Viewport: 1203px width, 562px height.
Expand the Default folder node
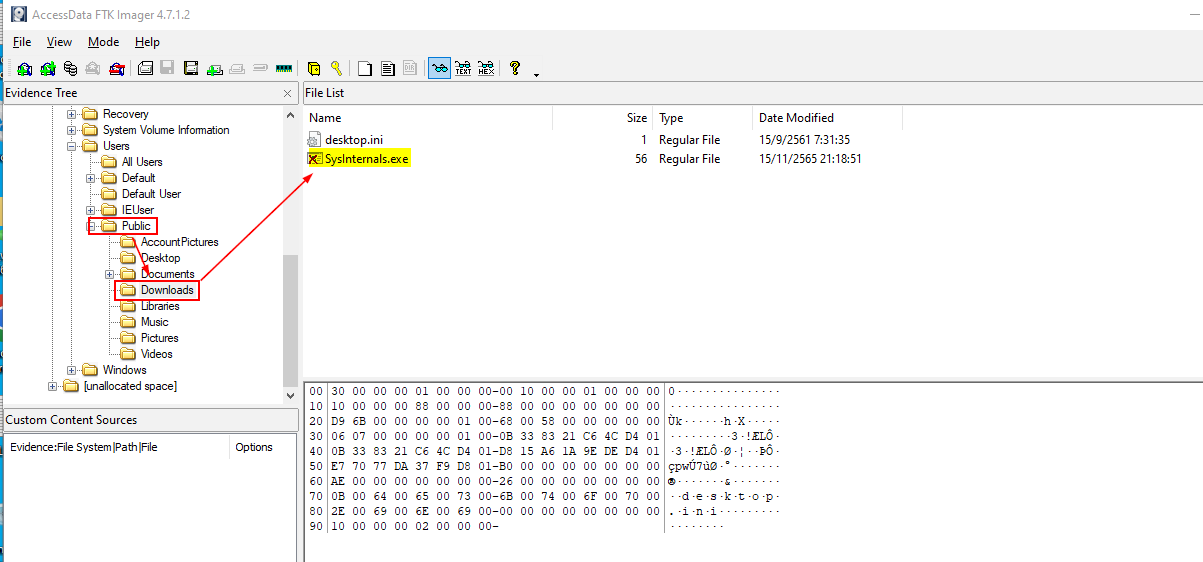tap(91, 178)
